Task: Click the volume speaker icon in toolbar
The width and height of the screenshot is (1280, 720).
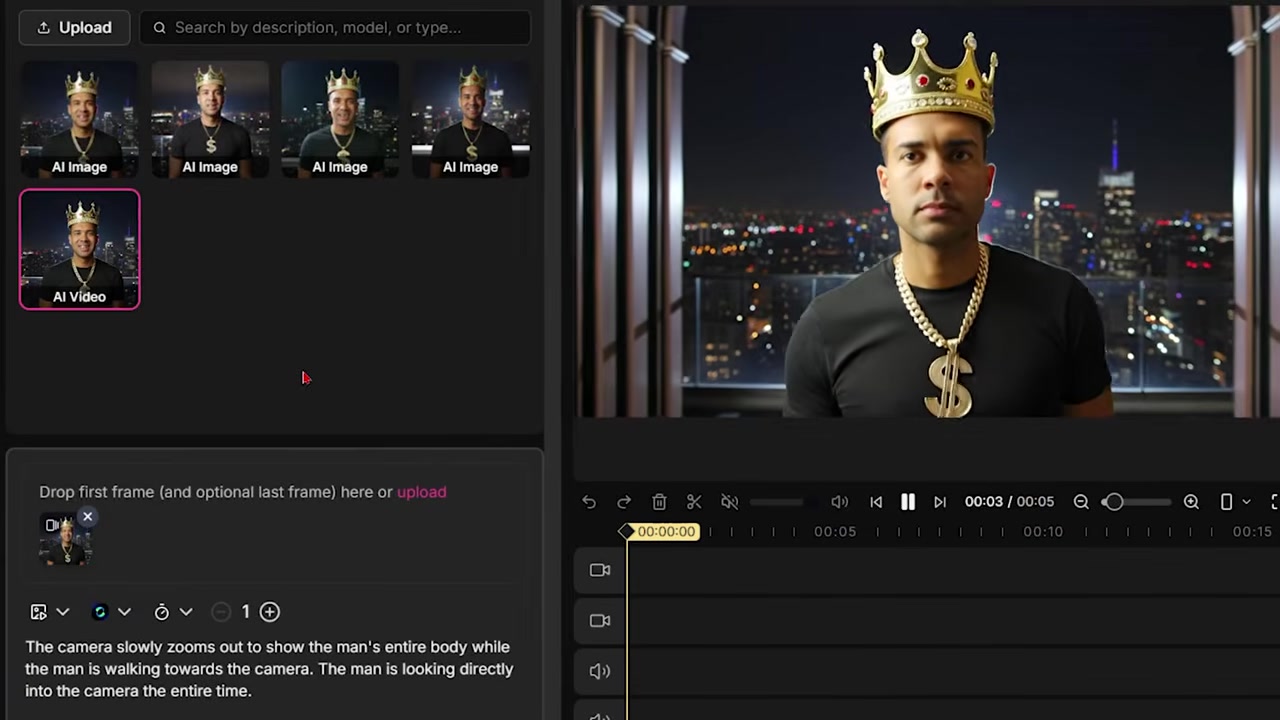Action: click(839, 502)
